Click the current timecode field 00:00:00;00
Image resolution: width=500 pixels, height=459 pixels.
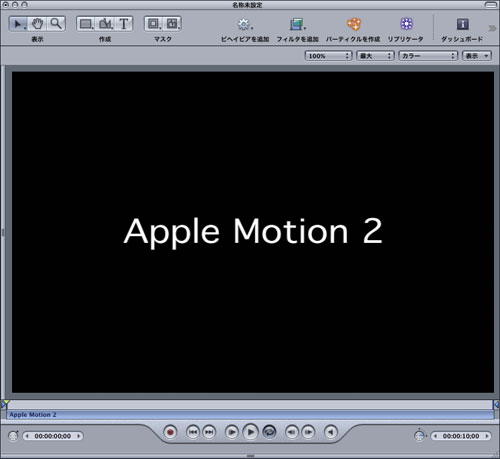click(53, 436)
